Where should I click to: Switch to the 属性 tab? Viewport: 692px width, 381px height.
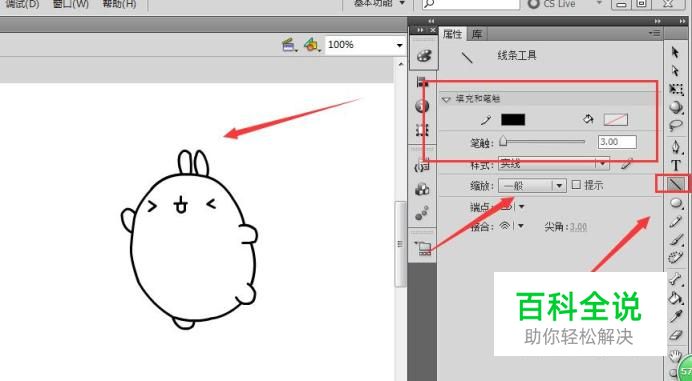point(452,34)
